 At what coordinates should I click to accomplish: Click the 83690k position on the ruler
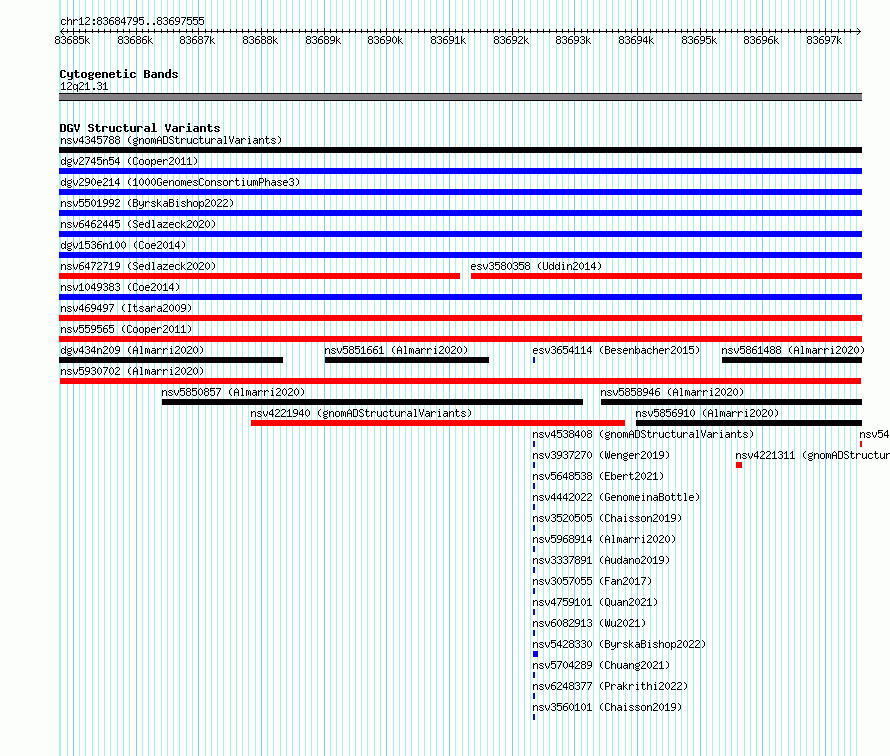tap(385, 40)
